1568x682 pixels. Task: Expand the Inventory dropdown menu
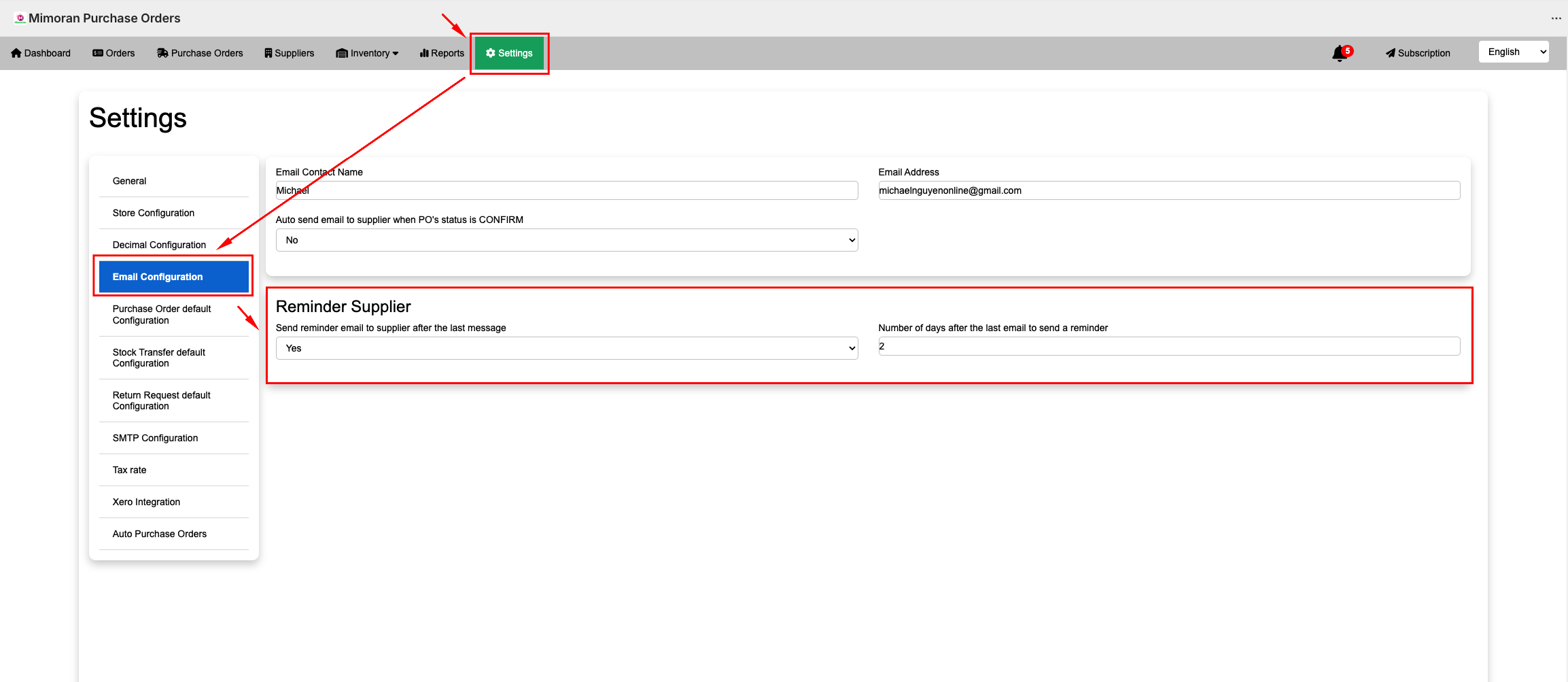click(367, 53)
